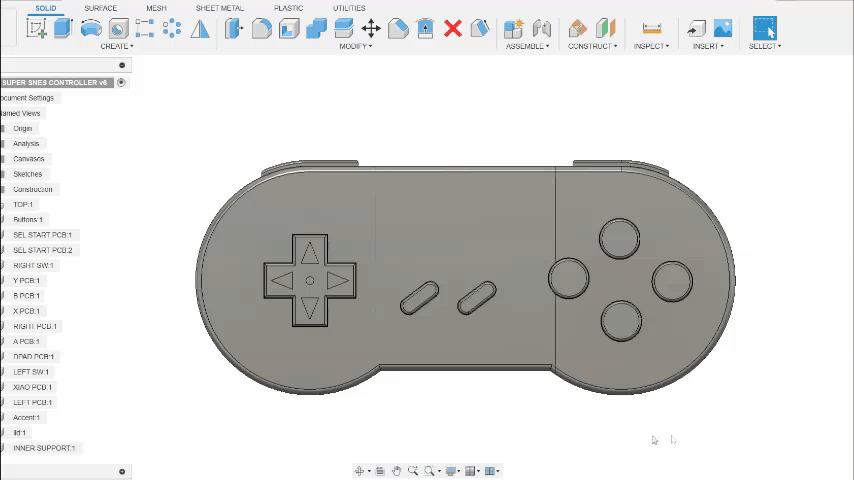Select the Circular Pattern tool

click(x=172, y=28)
